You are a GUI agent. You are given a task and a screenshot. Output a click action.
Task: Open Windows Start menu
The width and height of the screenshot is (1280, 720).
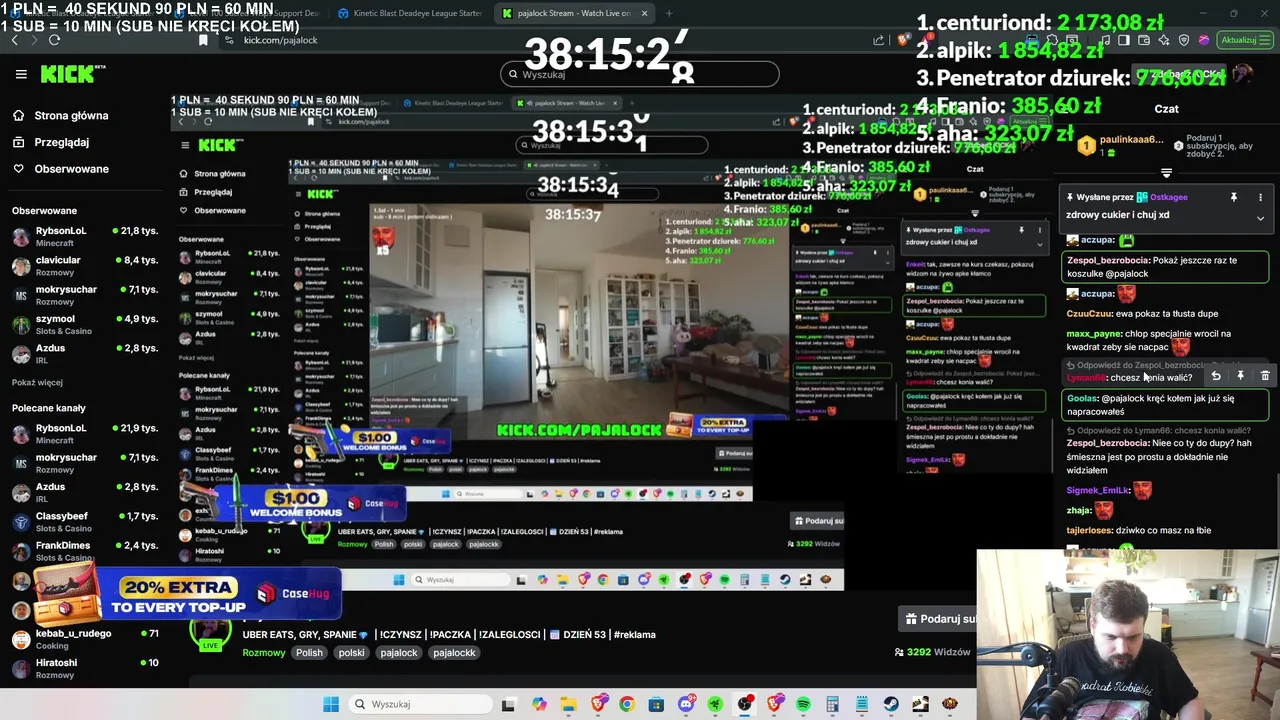click(x=331, y=704)
